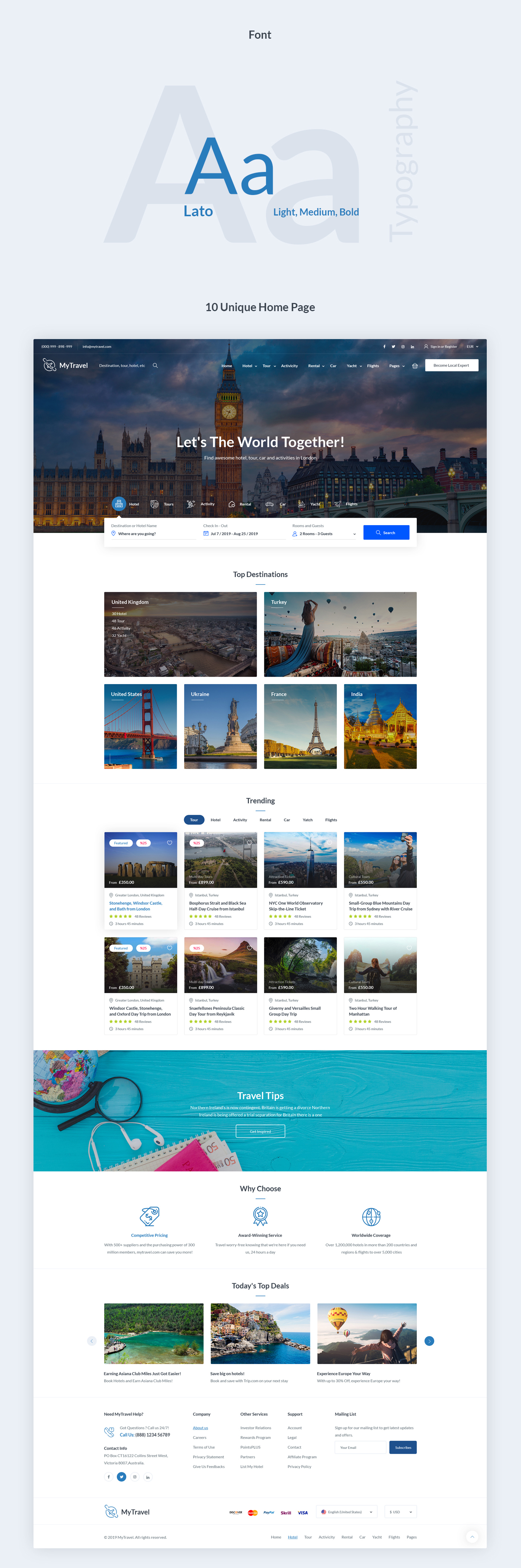Click the scroll-to-top arrow button

pos(472,1536)
